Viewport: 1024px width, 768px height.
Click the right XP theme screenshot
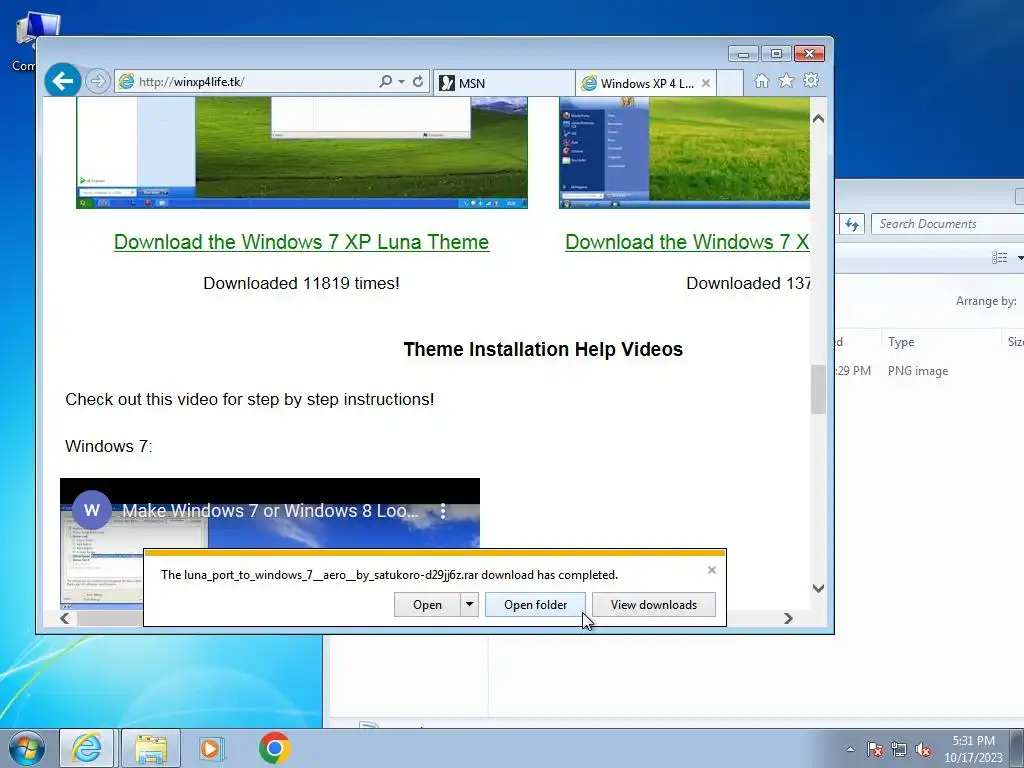point(684,153)
